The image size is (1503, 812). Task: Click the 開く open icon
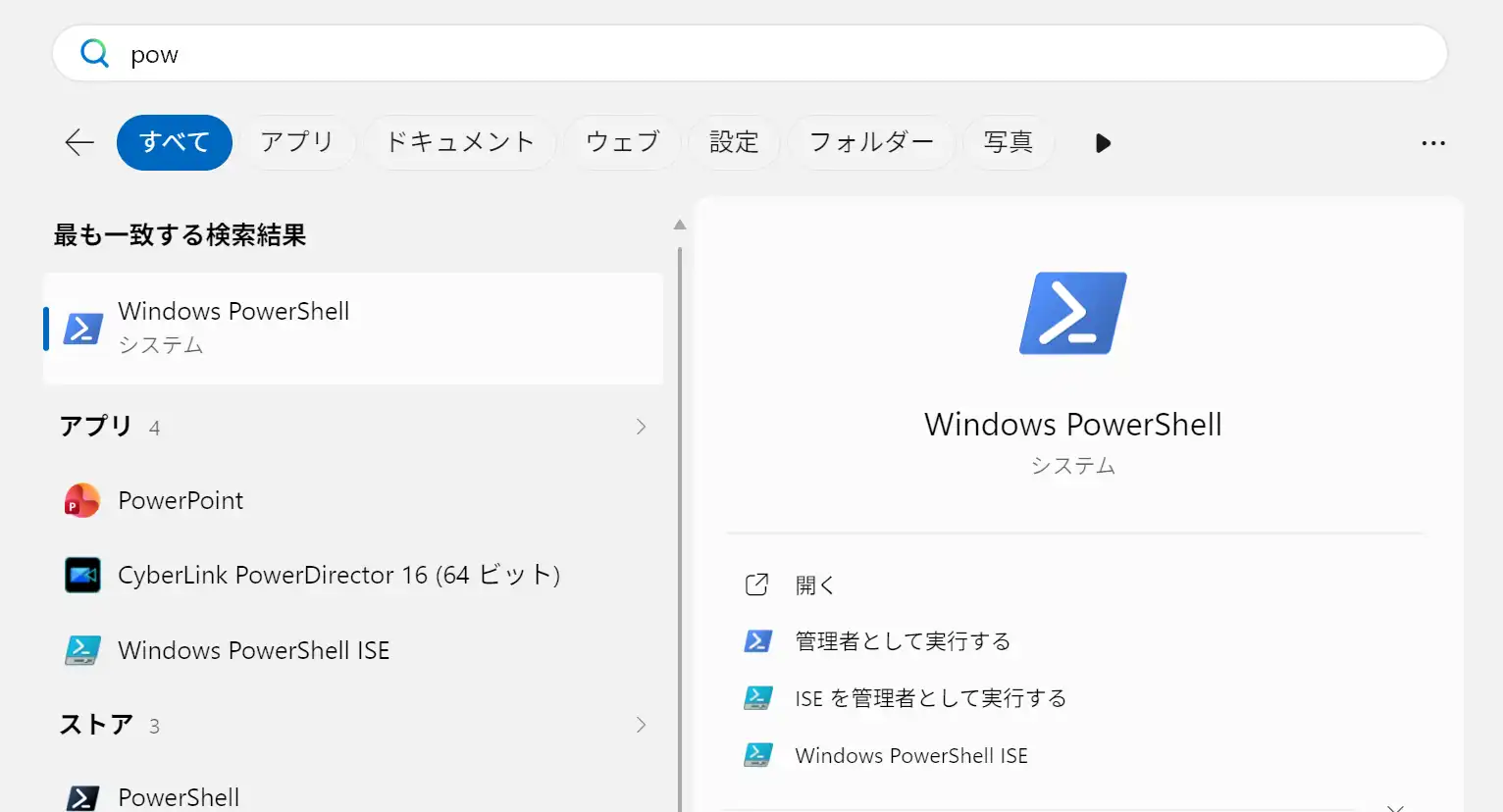coord(756,584)
